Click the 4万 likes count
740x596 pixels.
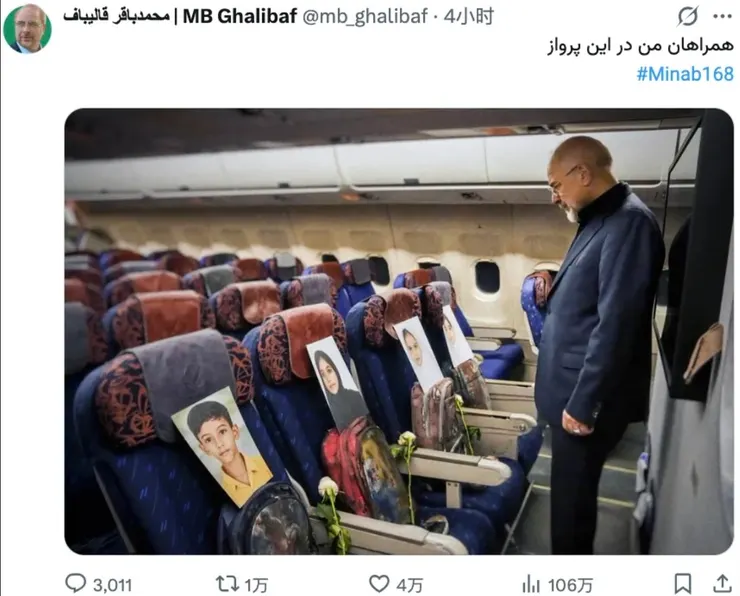pyautogui.click(x=409, y=586)
